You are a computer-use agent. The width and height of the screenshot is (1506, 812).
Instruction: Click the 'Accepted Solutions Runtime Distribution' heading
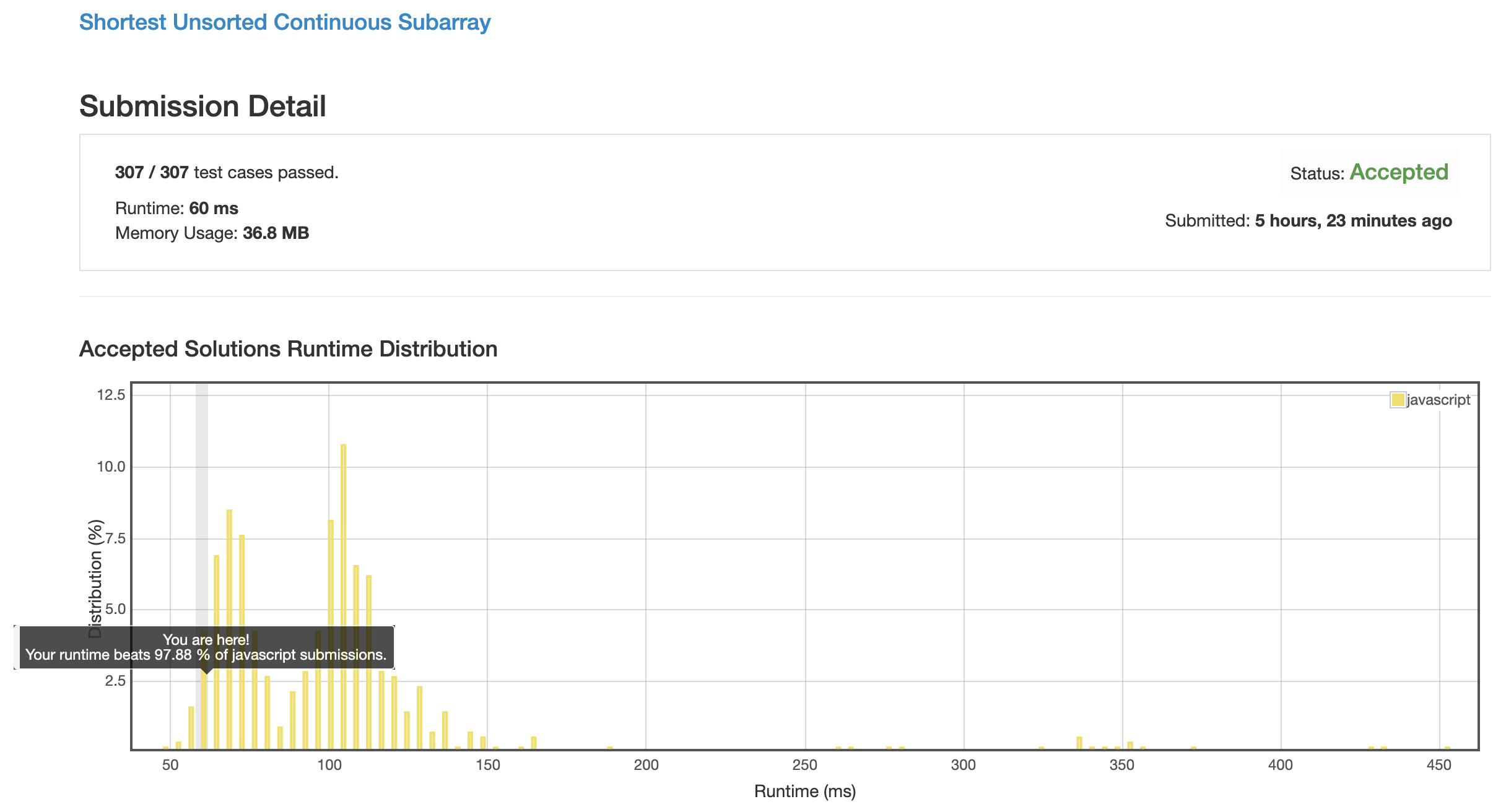pyautogui.click(x=288, y=349)
